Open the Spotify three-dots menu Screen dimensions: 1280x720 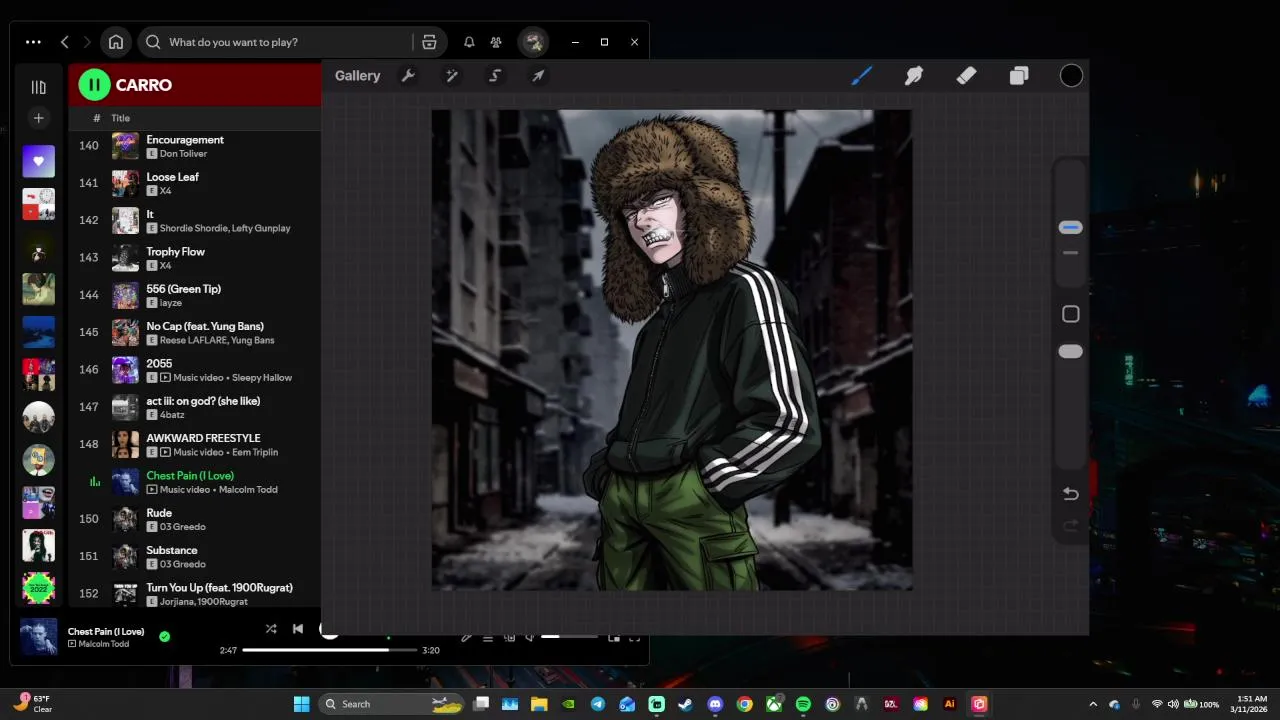tap(33, 42)
